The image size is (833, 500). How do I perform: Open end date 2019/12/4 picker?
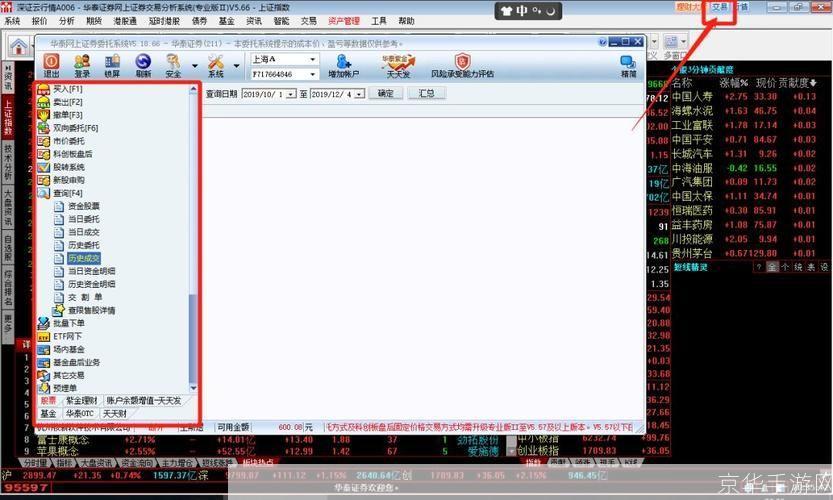pos(359,94)
